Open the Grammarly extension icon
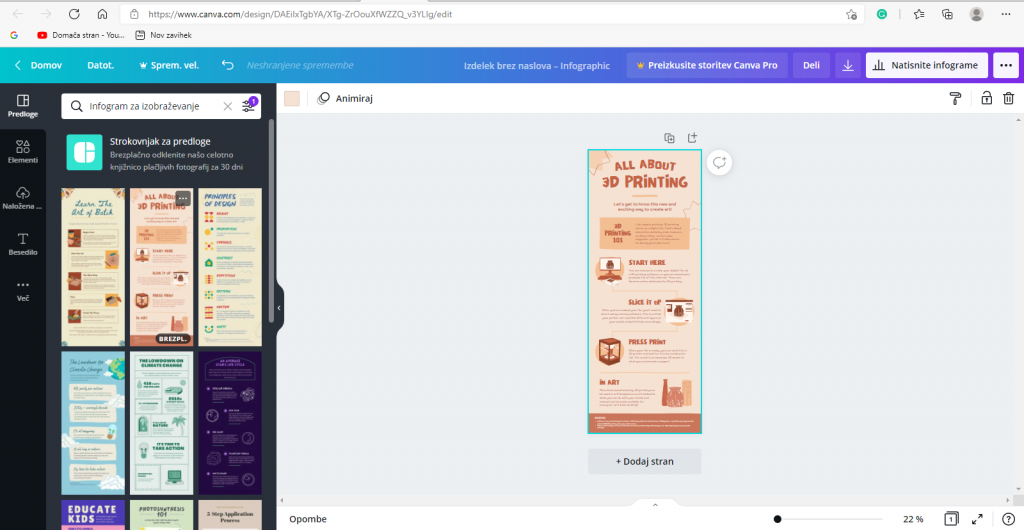1024x530 pixels. tap(882, 14)
